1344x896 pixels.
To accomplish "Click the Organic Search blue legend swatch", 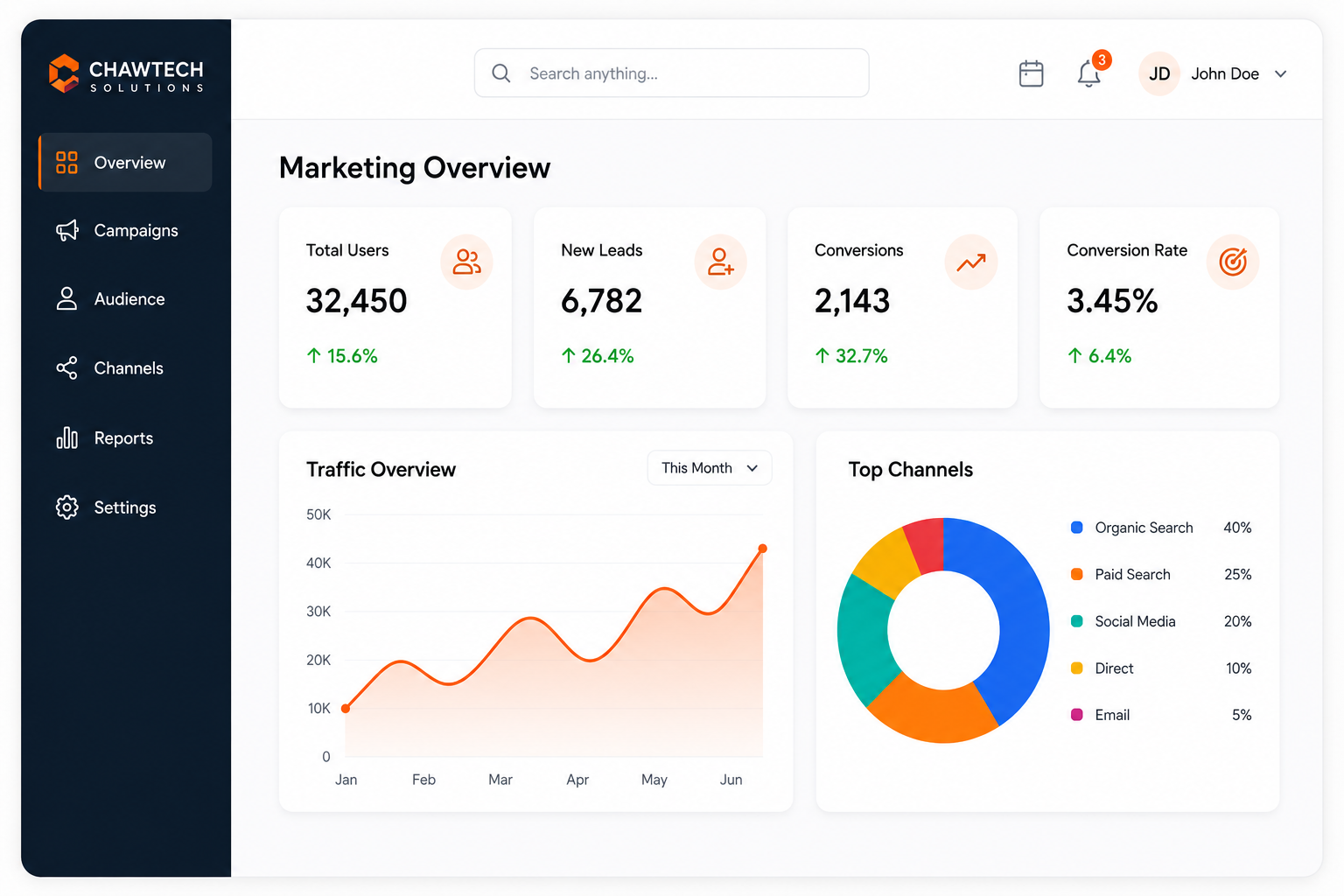I will [1077, 528].
